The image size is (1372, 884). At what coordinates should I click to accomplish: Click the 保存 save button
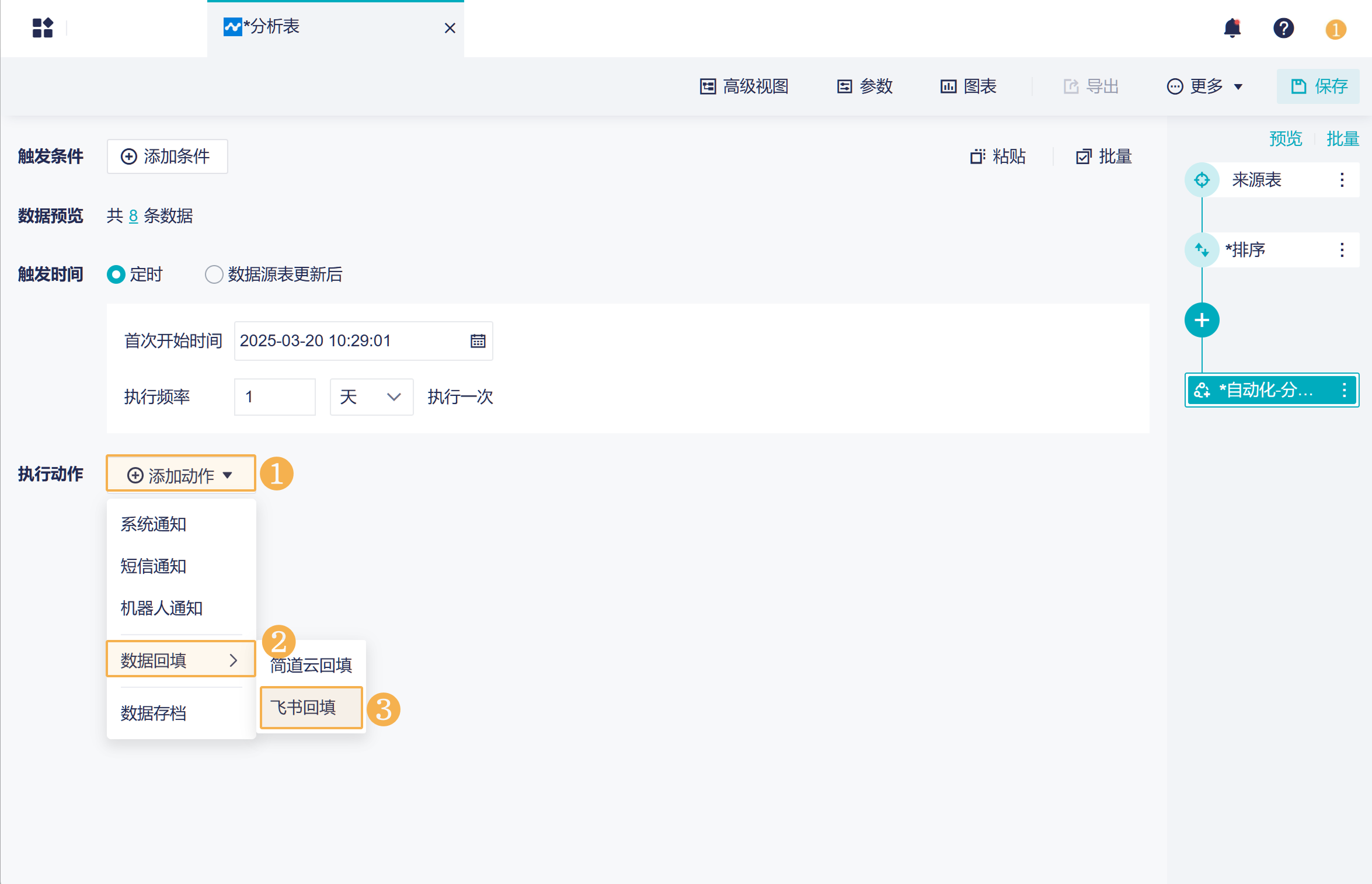[1318, 86]
